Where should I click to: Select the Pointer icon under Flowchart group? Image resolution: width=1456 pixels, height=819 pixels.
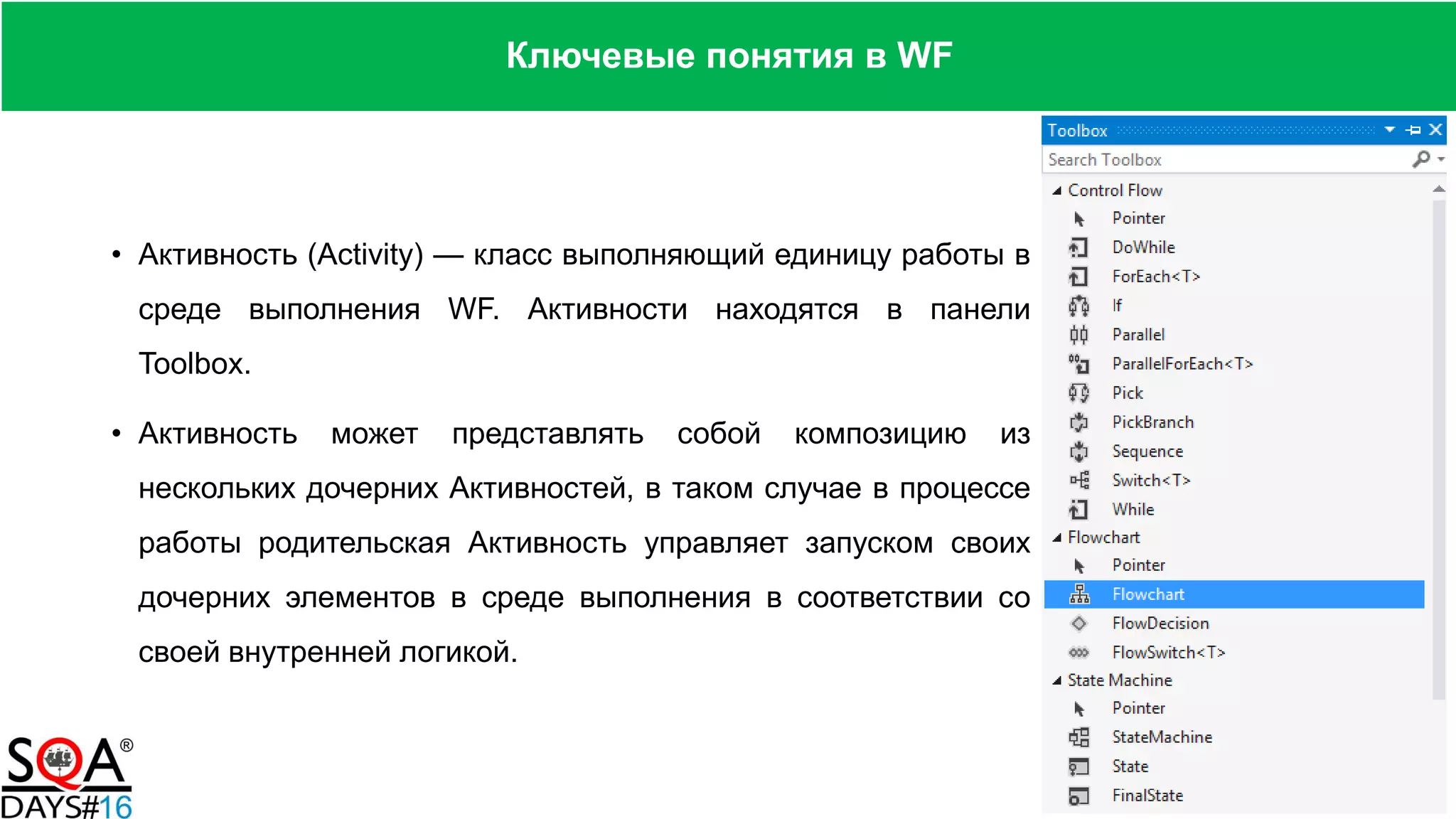point(1078,566)
